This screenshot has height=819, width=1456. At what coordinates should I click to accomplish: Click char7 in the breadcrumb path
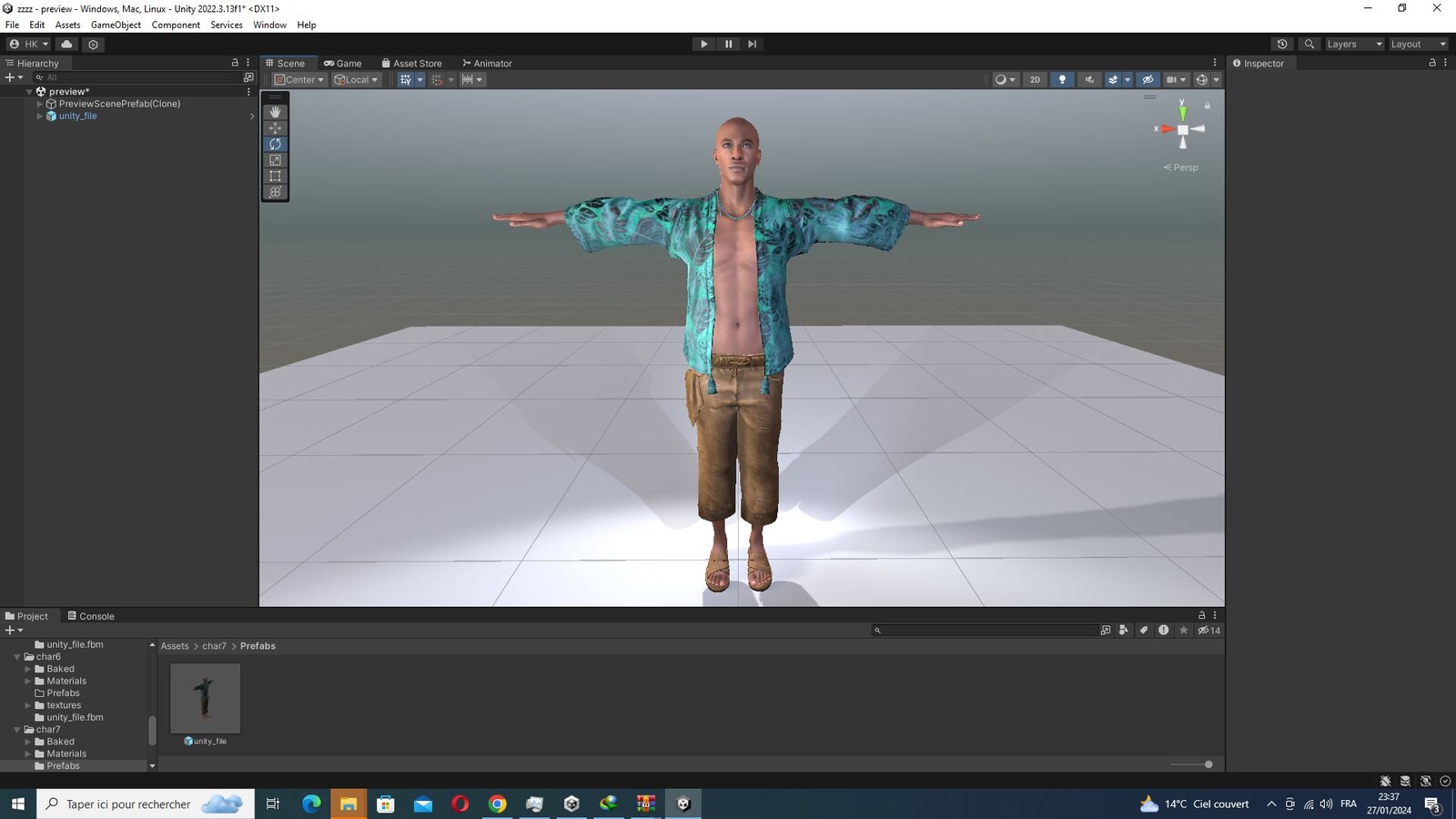pos(214,646)
